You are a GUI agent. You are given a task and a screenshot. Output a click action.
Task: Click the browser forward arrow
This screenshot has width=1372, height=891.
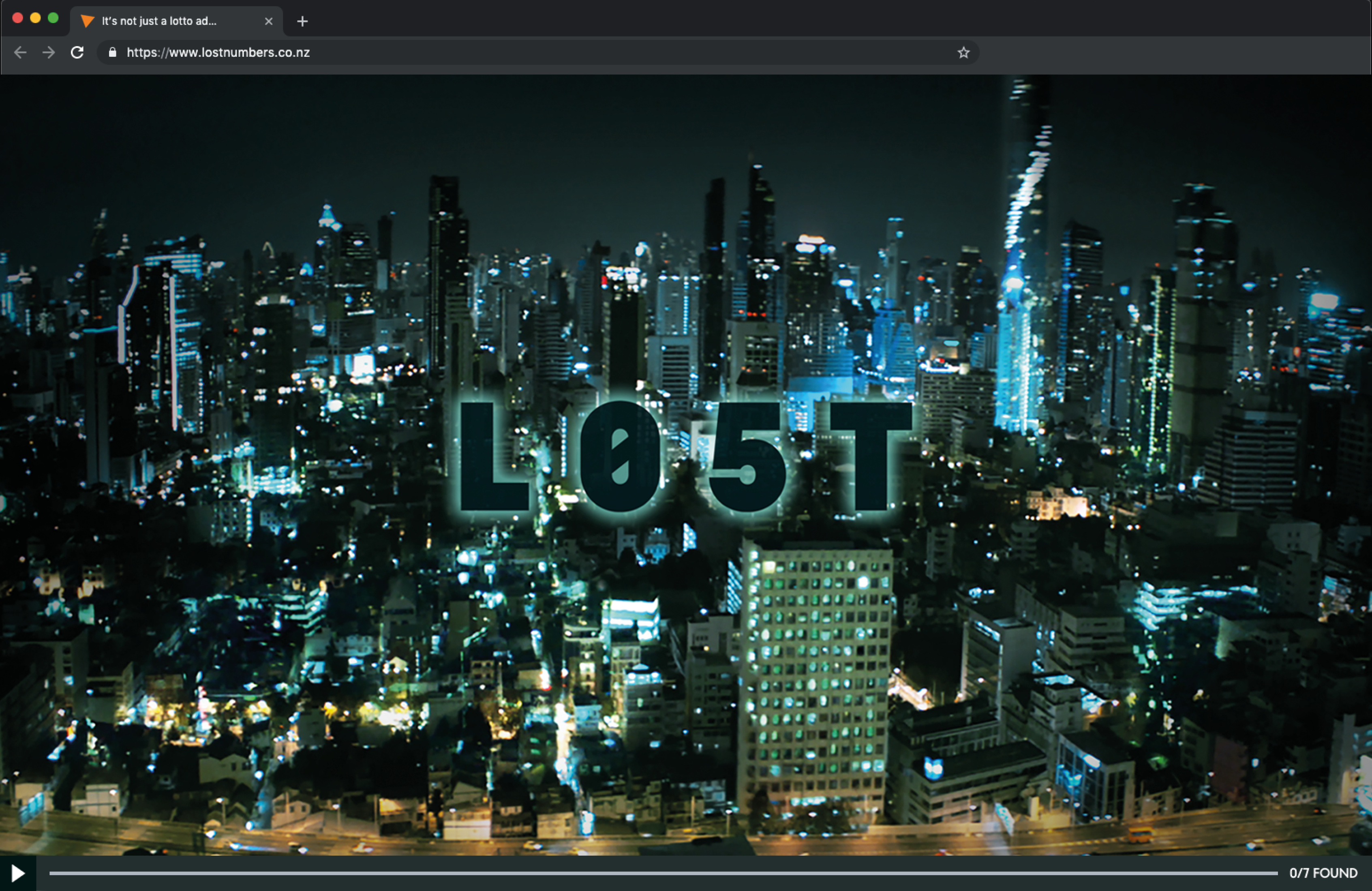coord(49,52)
